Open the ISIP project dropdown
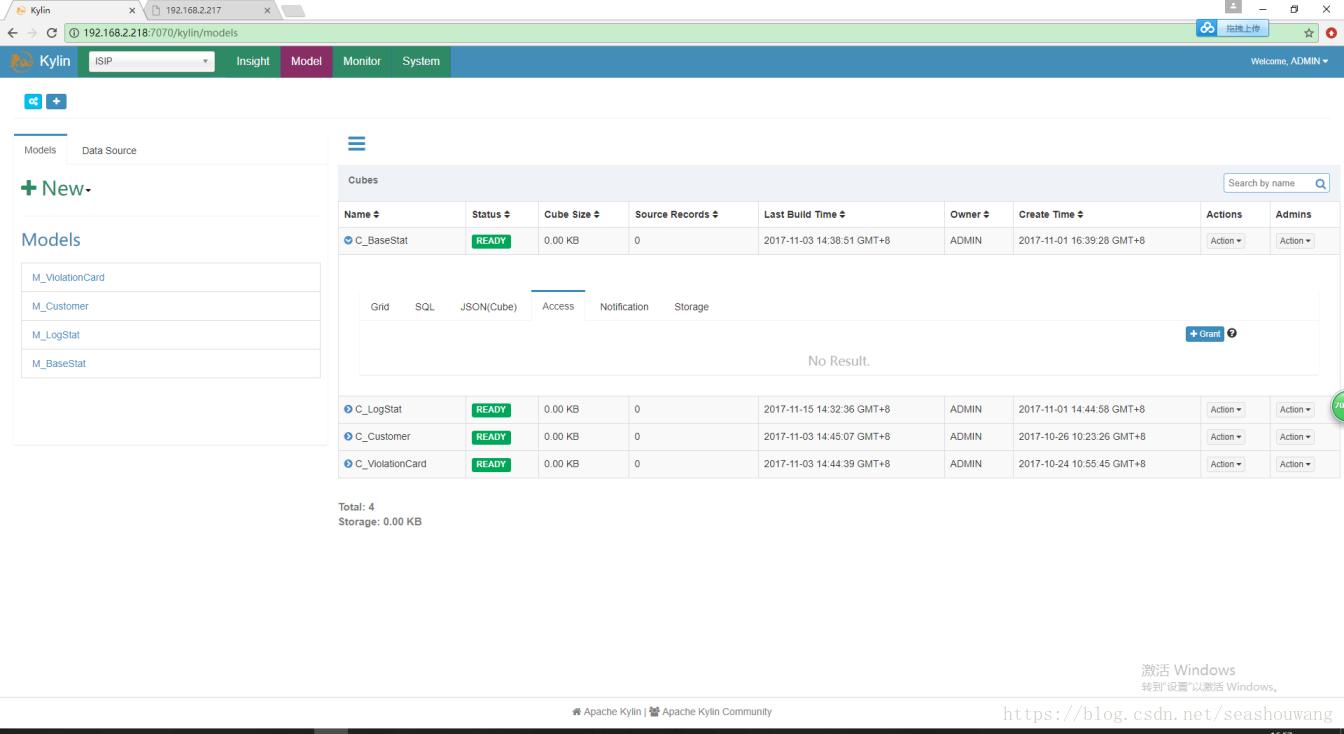This screenshot has height=734, width=1344. (x=152, y=61)
